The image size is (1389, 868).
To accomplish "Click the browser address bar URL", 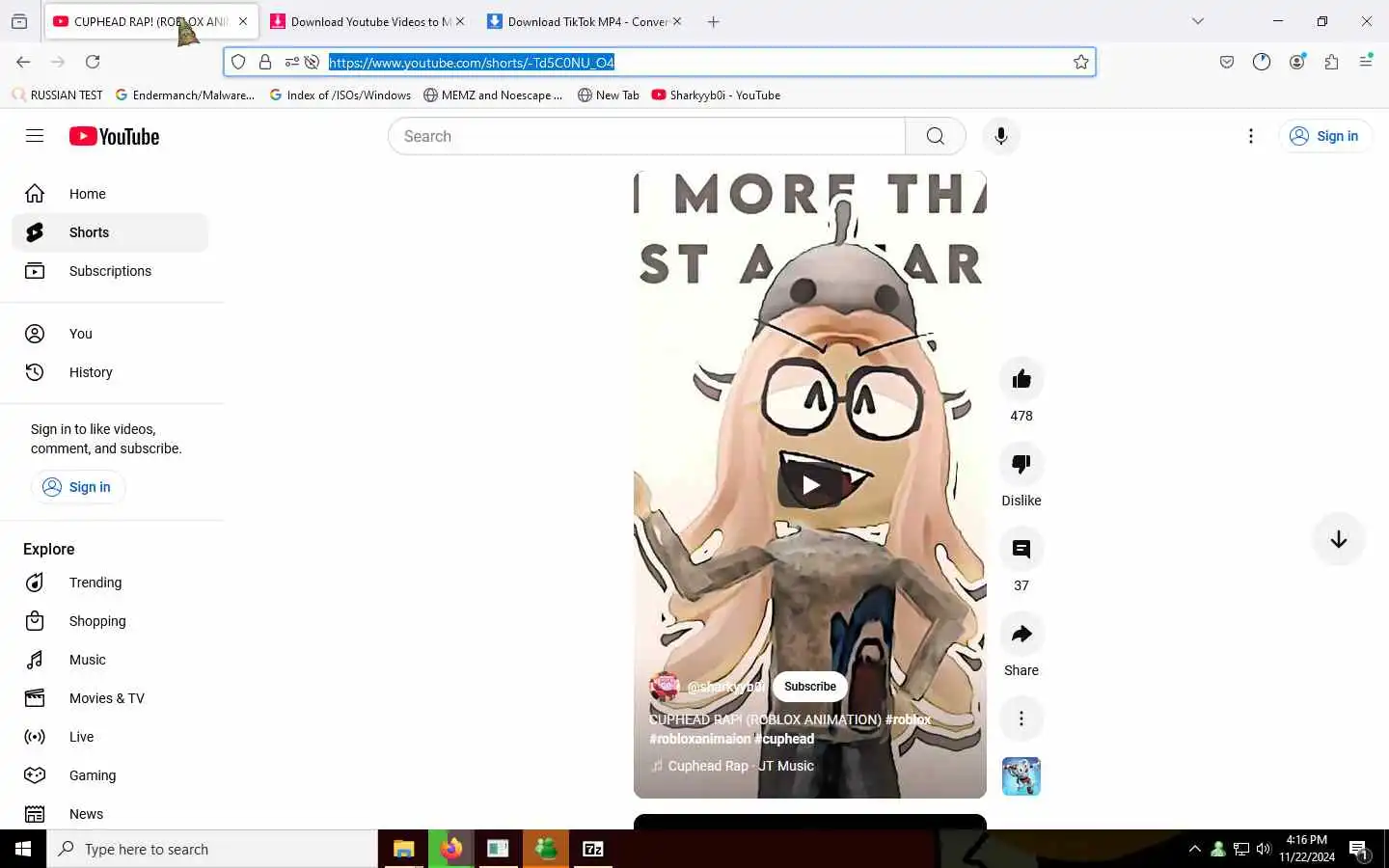I will pyautogui.click(x=472, y=63).
